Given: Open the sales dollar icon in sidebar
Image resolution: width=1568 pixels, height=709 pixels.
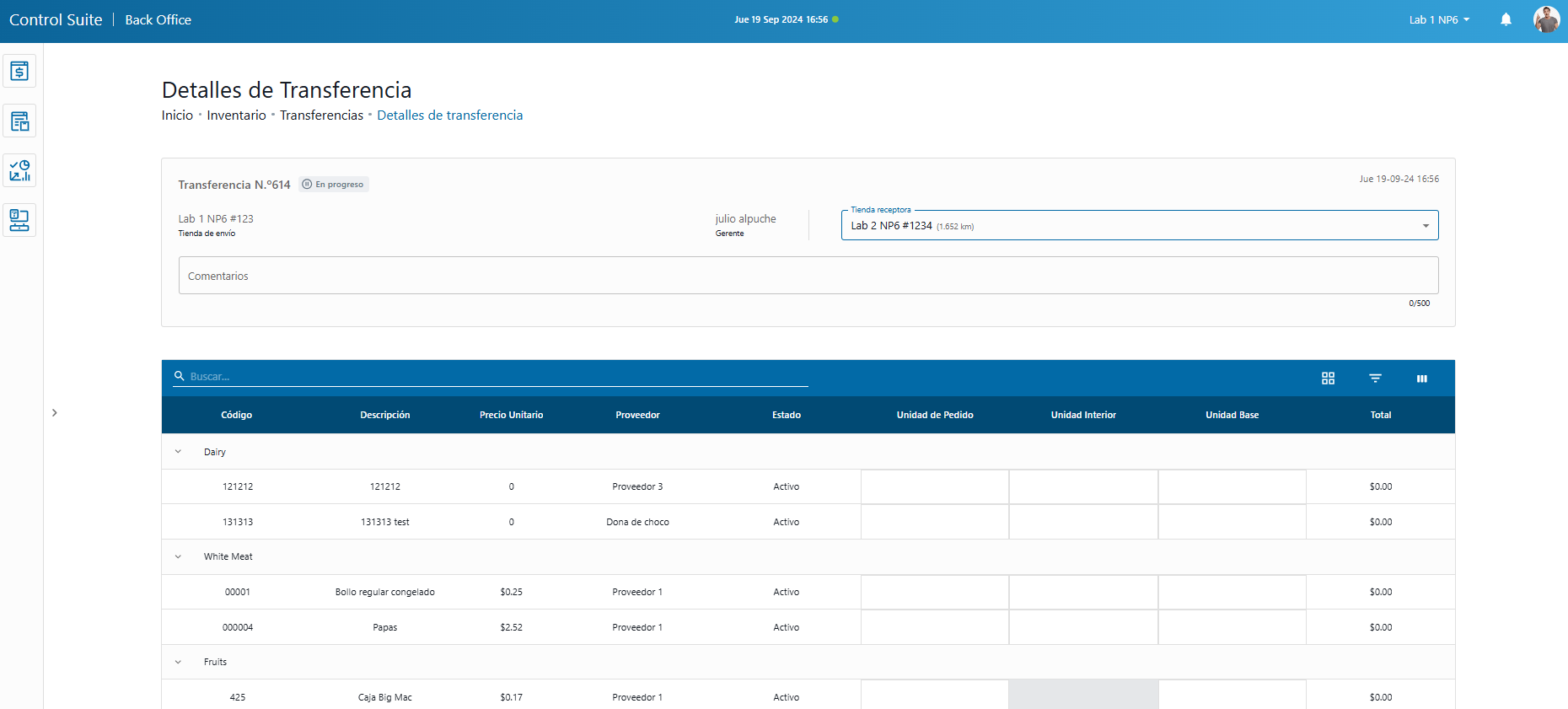Looking at the screenshot, I should pos(19,72).
